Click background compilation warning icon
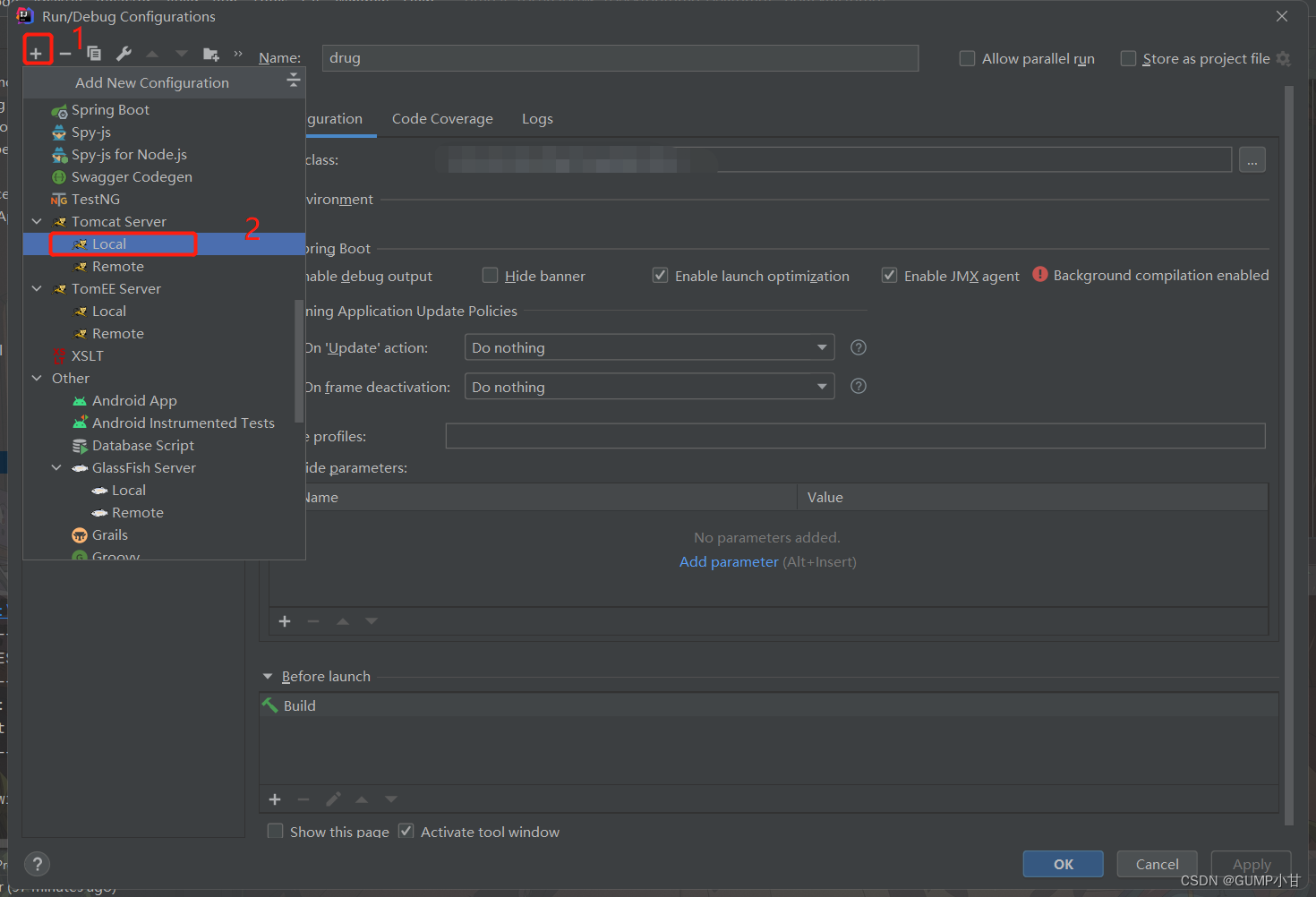 coord(1040,274)
